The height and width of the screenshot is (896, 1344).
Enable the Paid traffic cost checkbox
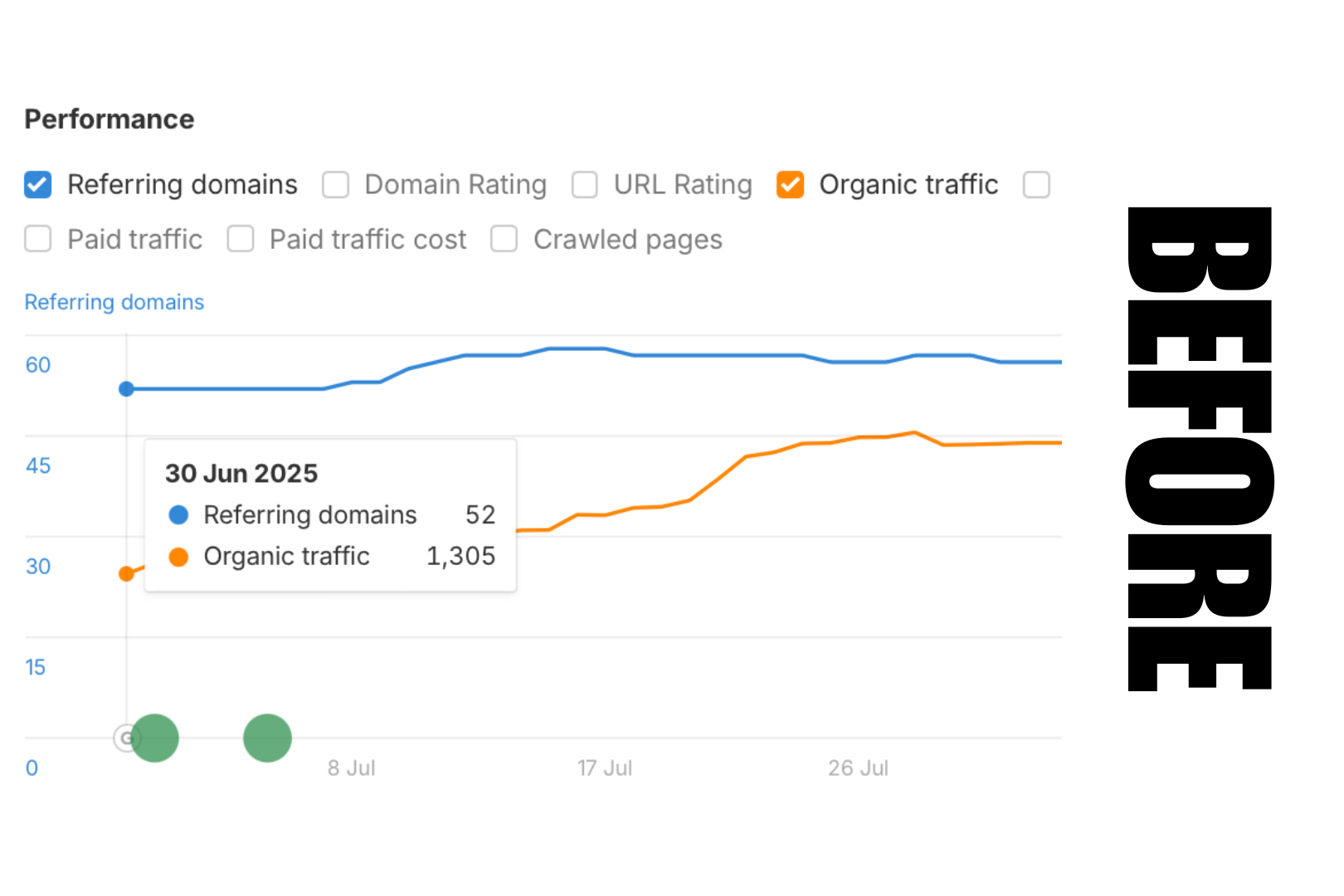pyautogui.click(x=241, y=239)
